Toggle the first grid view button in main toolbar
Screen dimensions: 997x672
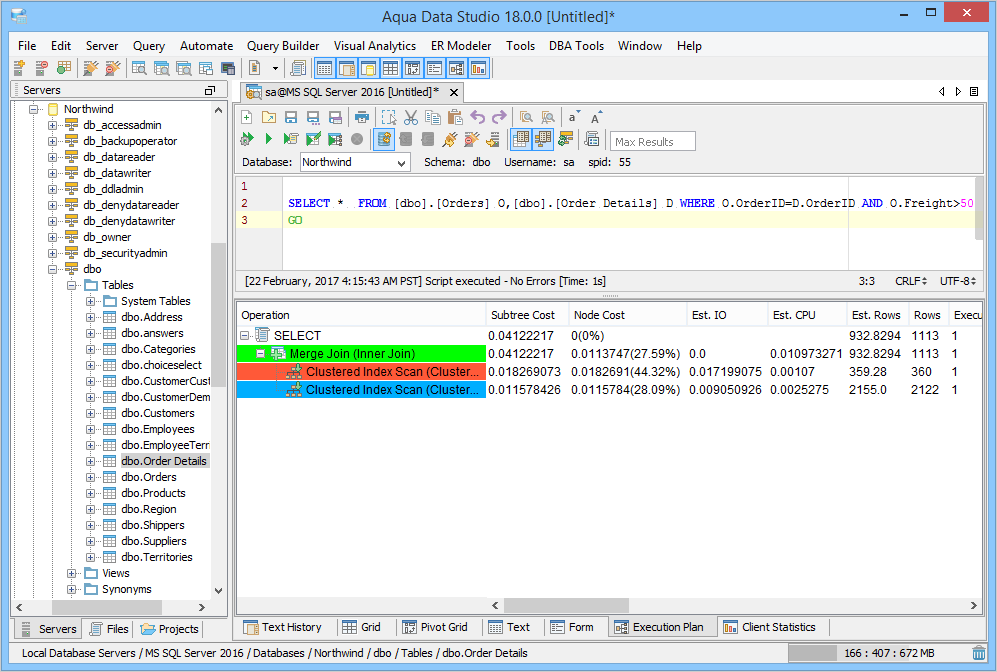tap(324, 68)
